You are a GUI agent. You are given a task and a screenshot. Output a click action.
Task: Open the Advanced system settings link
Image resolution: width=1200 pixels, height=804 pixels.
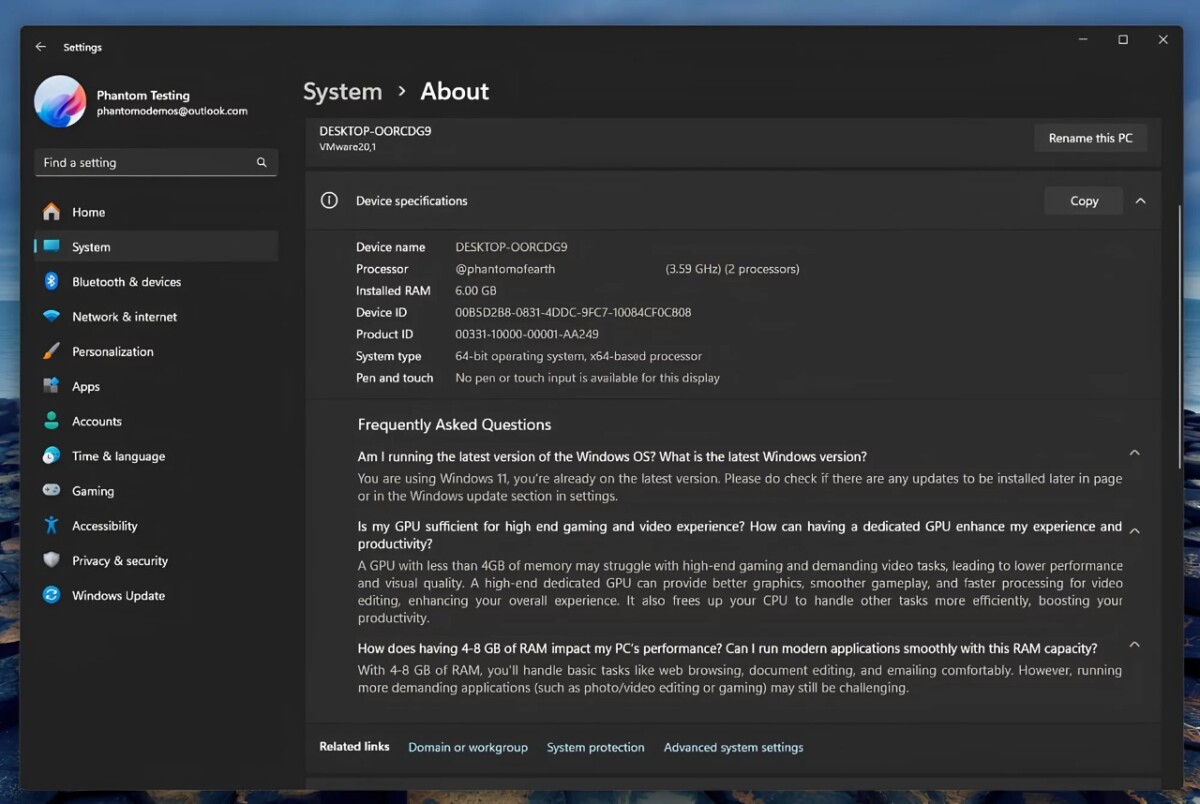733,747
